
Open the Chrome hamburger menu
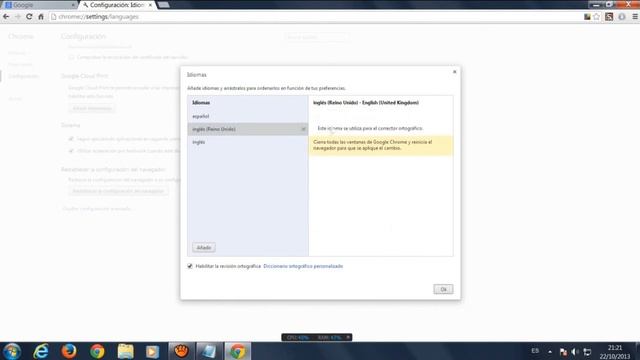635,17
